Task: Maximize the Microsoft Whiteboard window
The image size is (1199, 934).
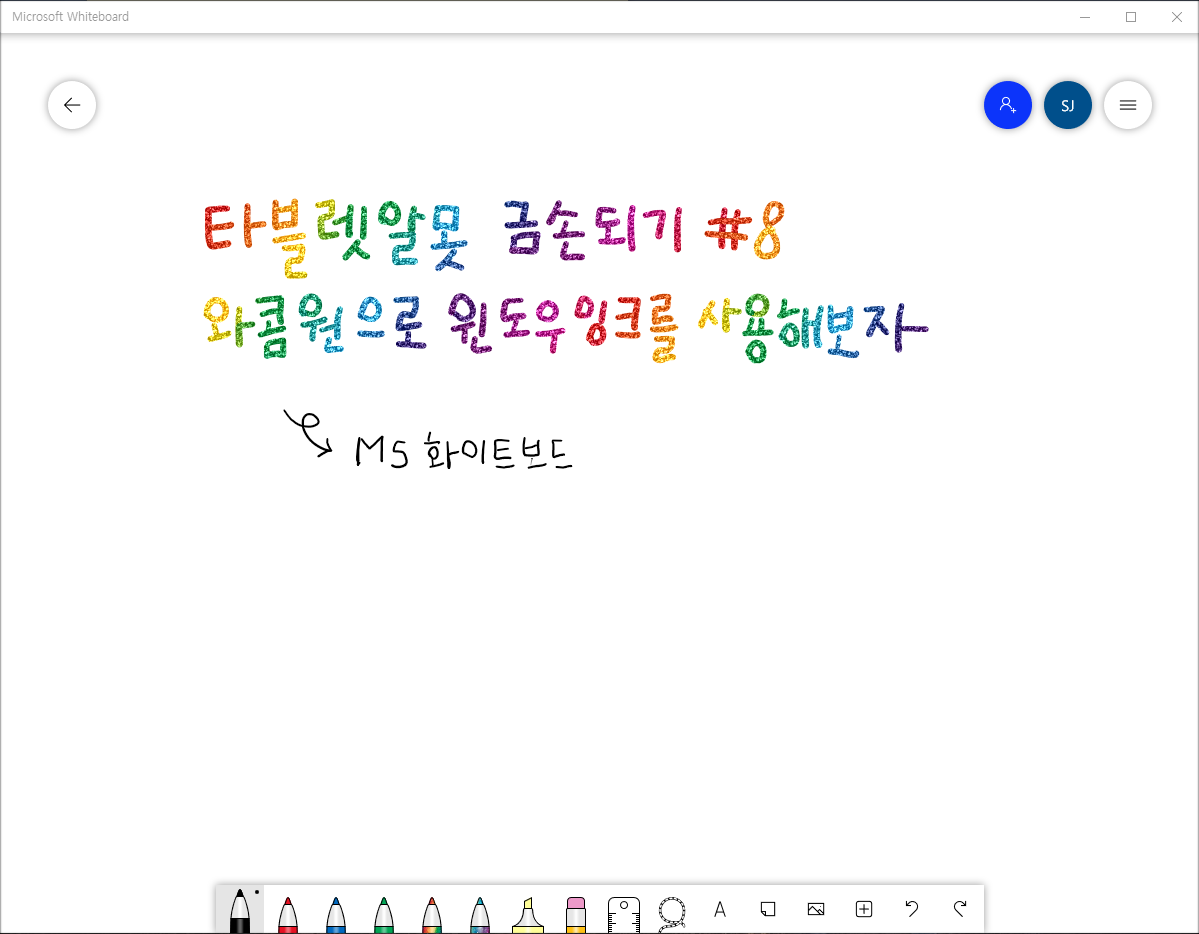Action: [1131, 17]
